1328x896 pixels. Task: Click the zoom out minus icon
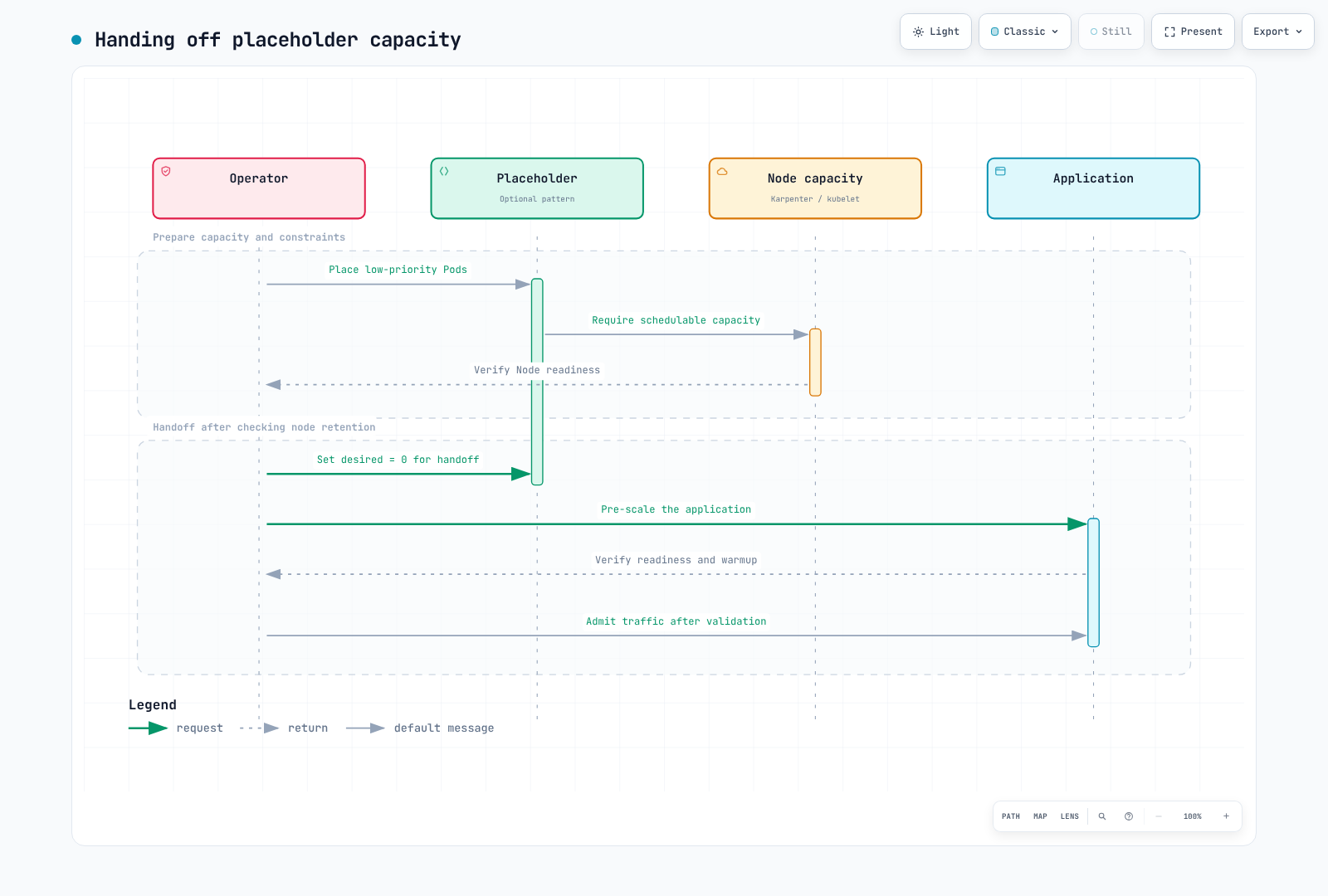[1159, 816]
